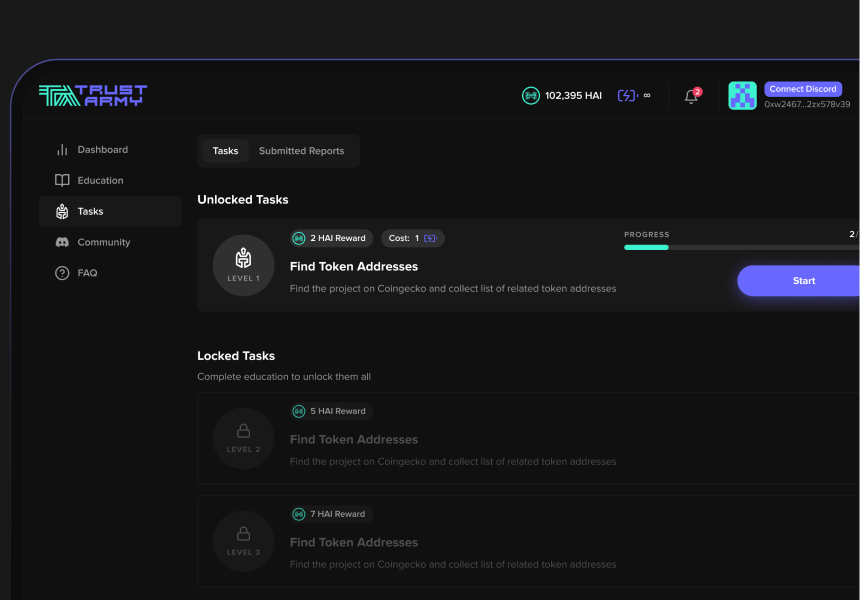Switch to the Submitted Reports tab
860x600 pixels.
click(301, 151)
